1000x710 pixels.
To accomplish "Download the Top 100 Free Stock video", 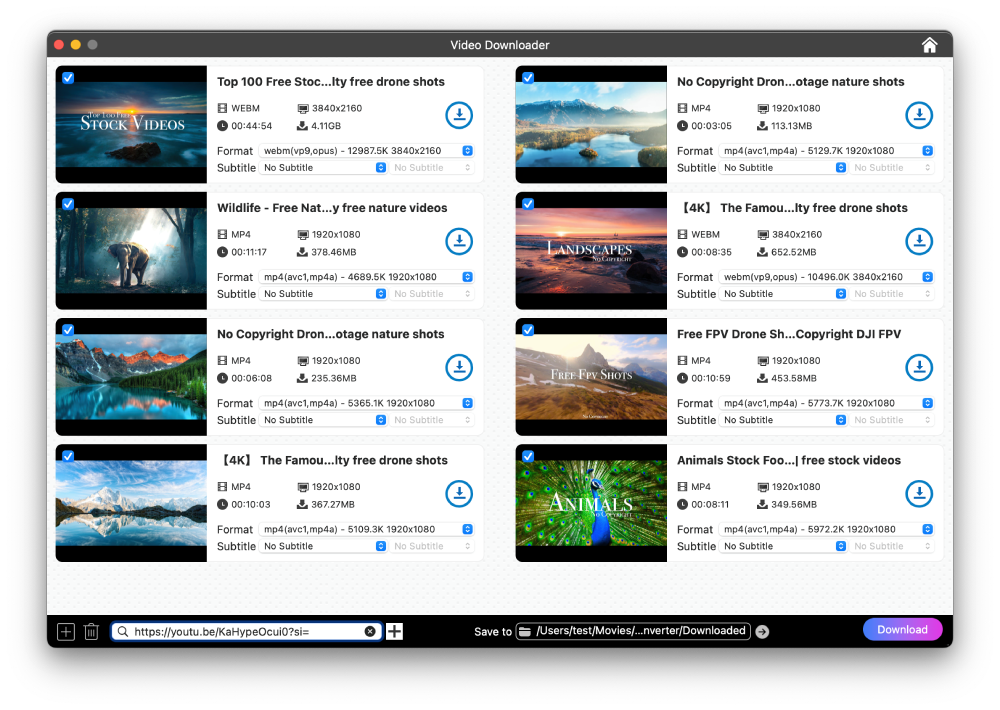I will 458,115.
